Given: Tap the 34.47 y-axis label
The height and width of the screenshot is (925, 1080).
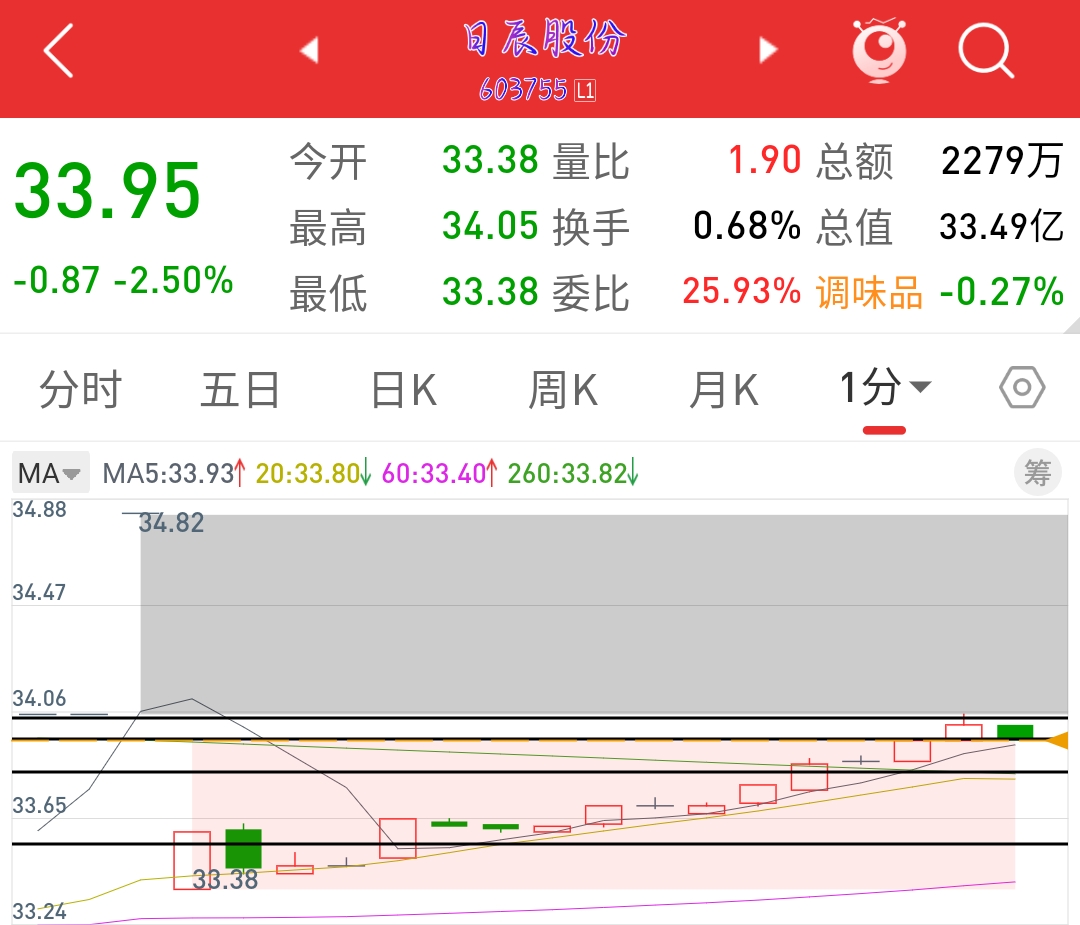Looking at the screenshot, I should (x=39, y=592).
